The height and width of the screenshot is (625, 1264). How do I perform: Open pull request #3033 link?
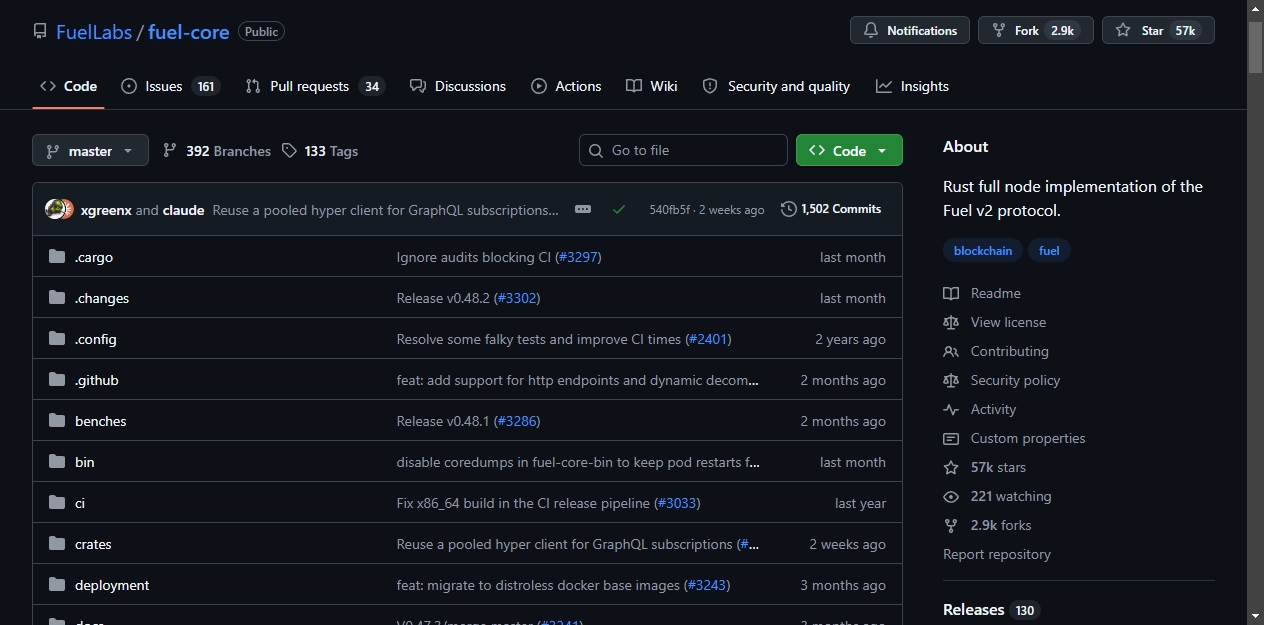coord(677,503)
